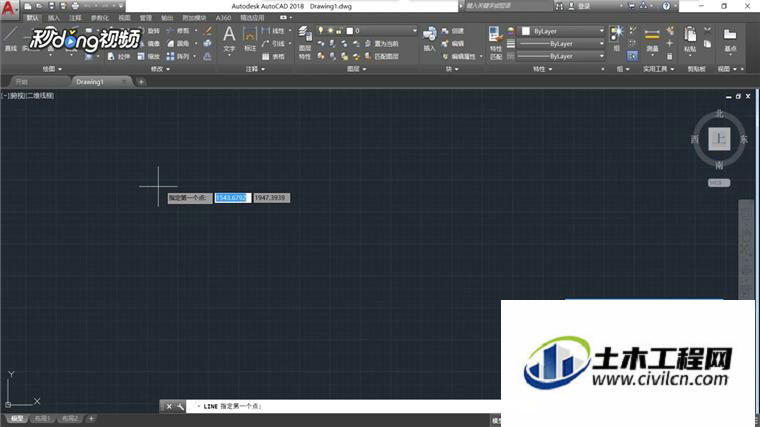The width and height of the screenshot is (760, 427).
Task: Select the 测量 Measure tool
Action: 652,40
